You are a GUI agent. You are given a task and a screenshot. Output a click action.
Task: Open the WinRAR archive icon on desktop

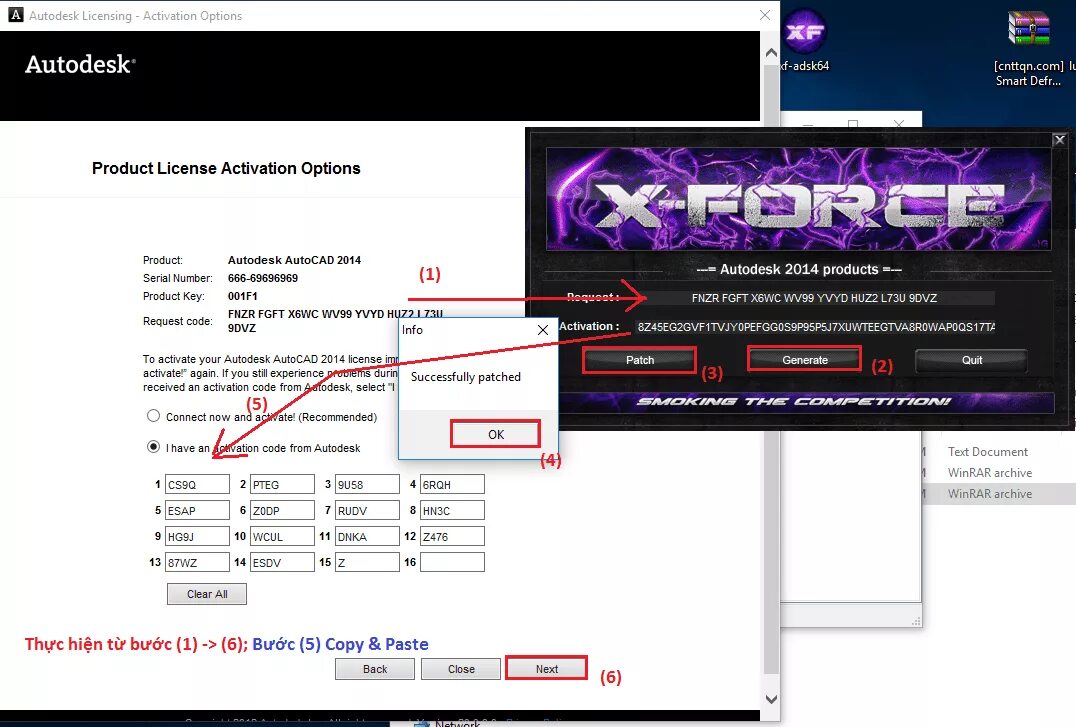1028,29
